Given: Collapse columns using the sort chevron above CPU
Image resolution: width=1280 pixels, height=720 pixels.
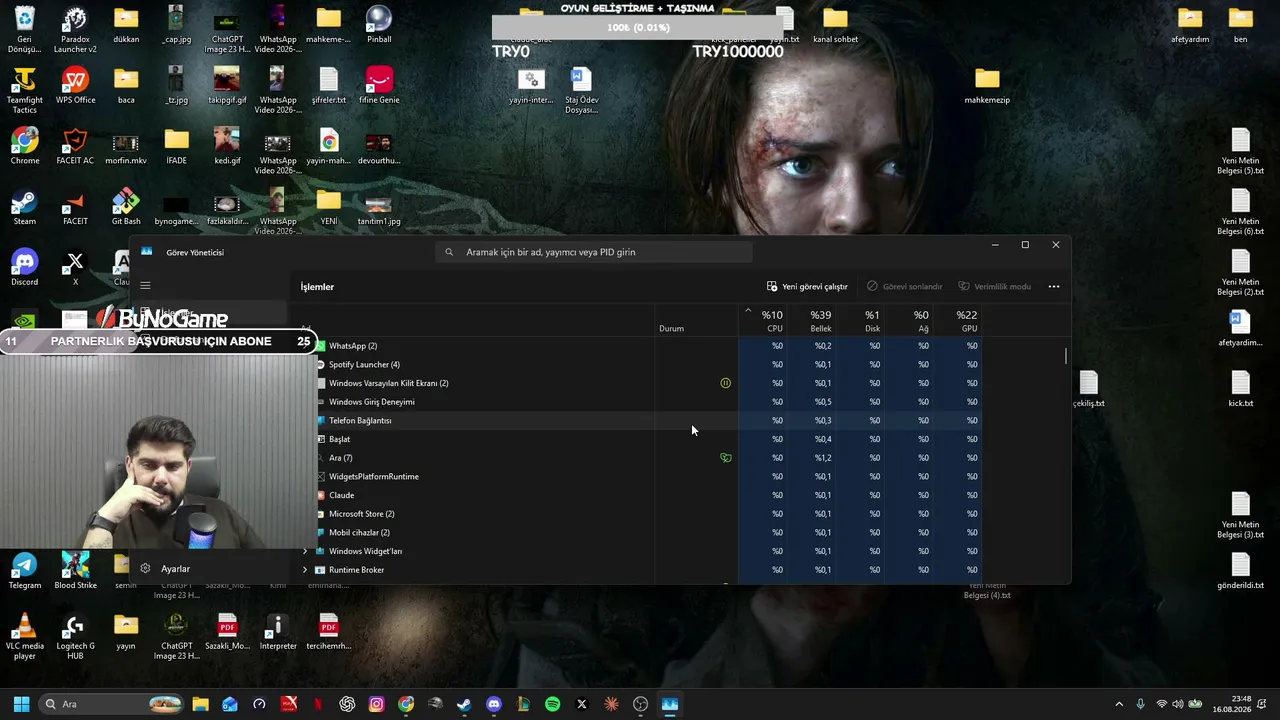Looking at the screenshot, I should (748, 311).
